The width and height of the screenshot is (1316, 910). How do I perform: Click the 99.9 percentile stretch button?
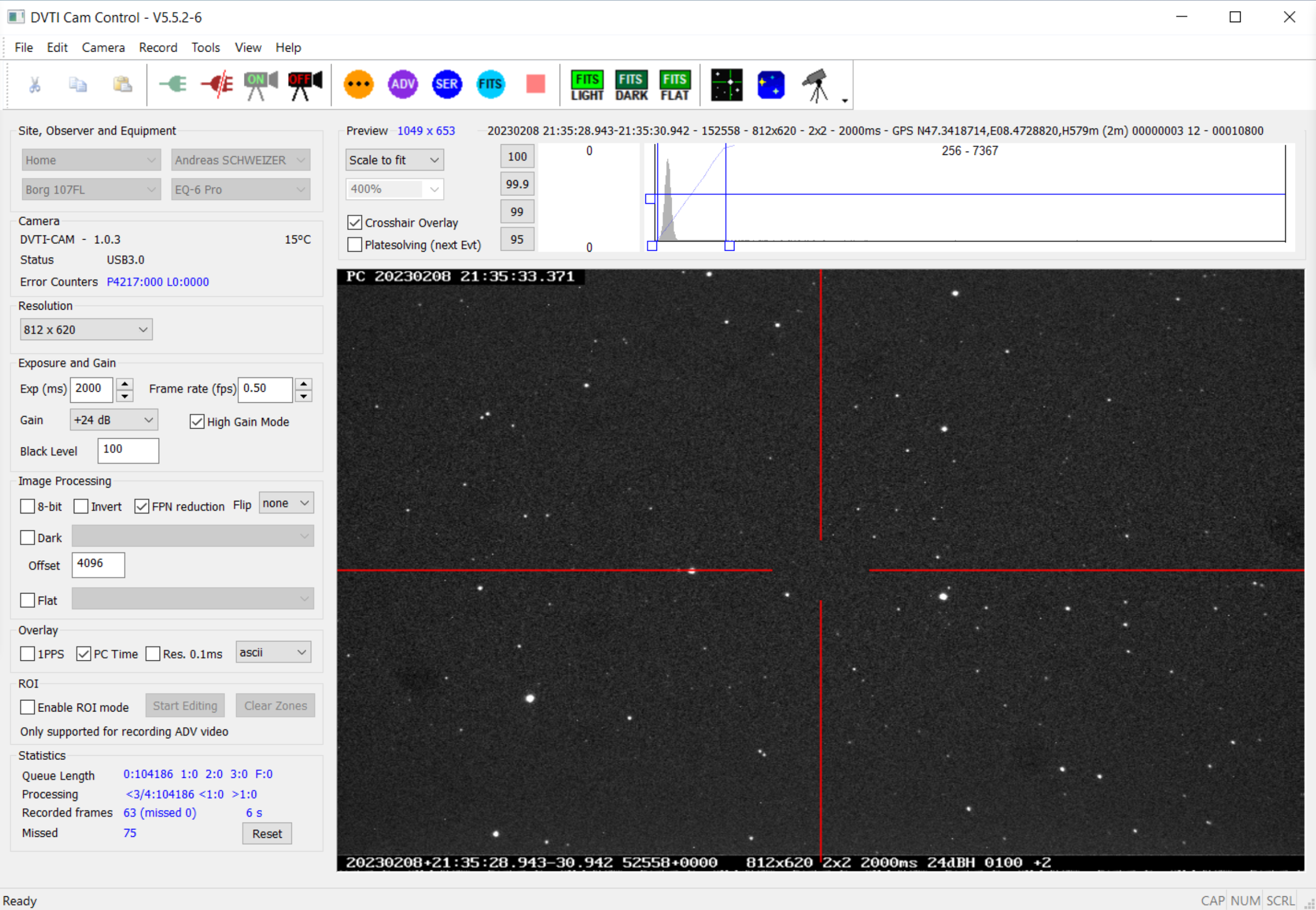coord(517,184)
